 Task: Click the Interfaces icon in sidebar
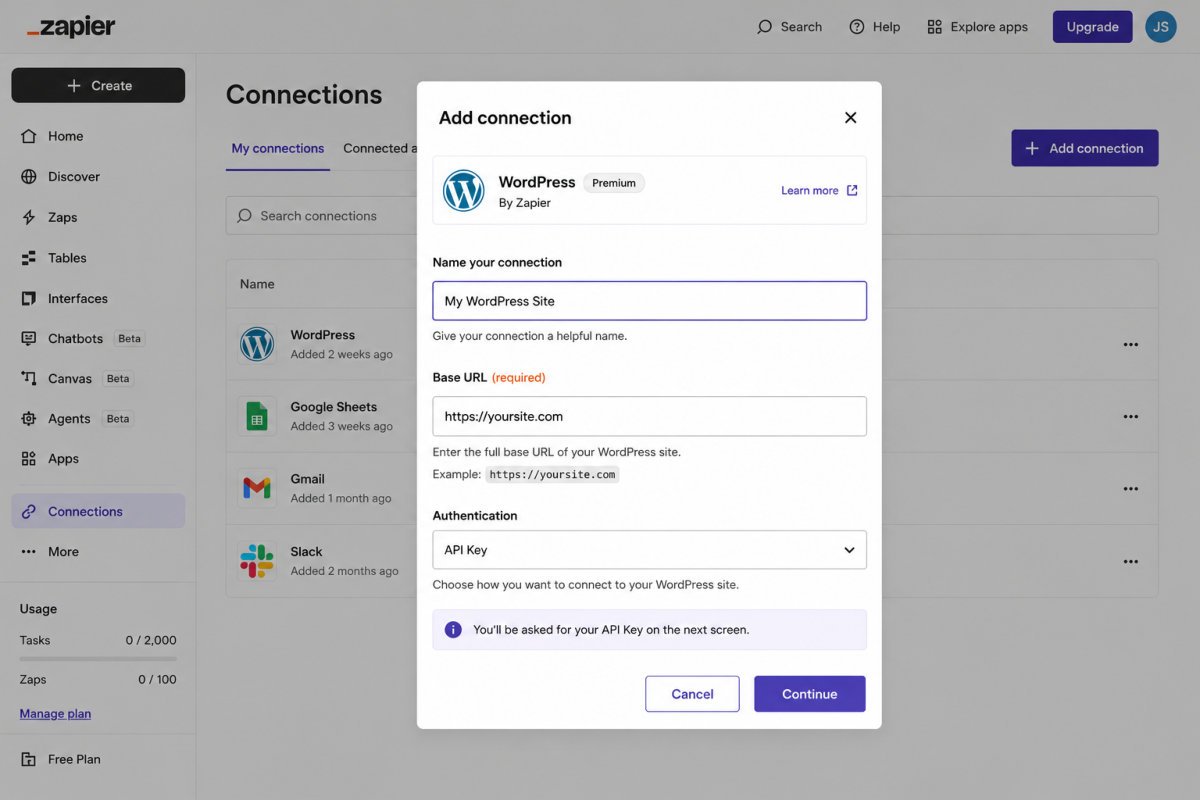pyautogui.click(x=29, y=298)
